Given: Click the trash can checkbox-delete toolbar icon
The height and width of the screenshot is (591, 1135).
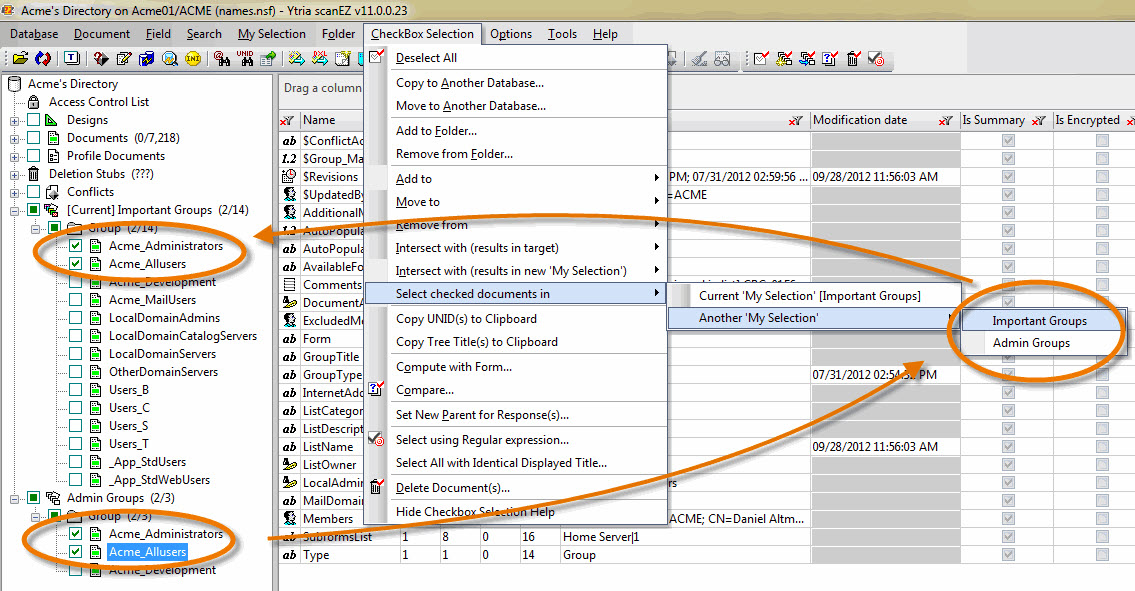Looking at the screenshot, I should click(x=853, y=59).
